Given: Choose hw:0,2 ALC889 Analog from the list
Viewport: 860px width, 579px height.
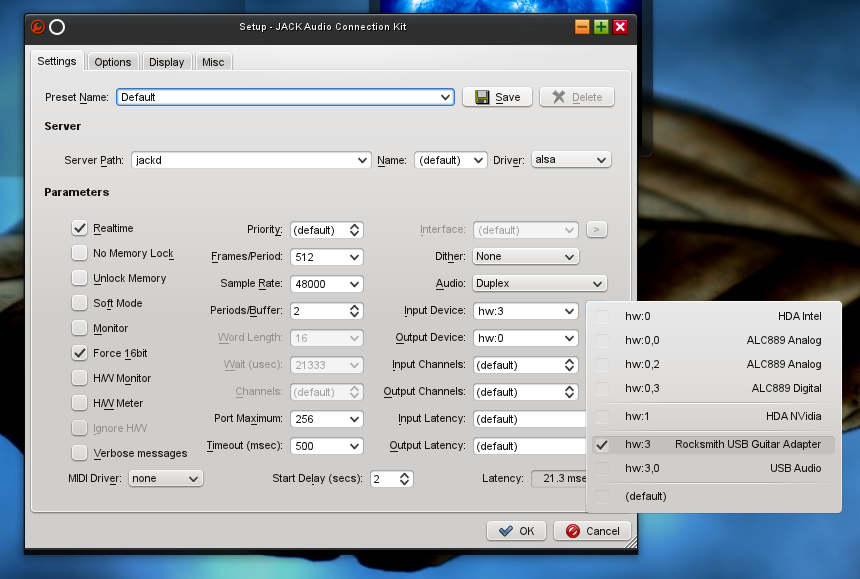Looking at the screenshot, I should click(x=713, y=365).
